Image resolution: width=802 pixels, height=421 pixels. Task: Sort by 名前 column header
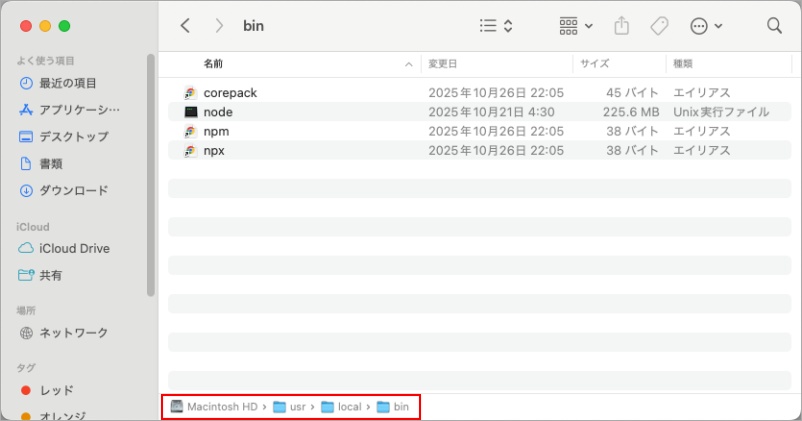pyautogui.click(x=214, y=63)
